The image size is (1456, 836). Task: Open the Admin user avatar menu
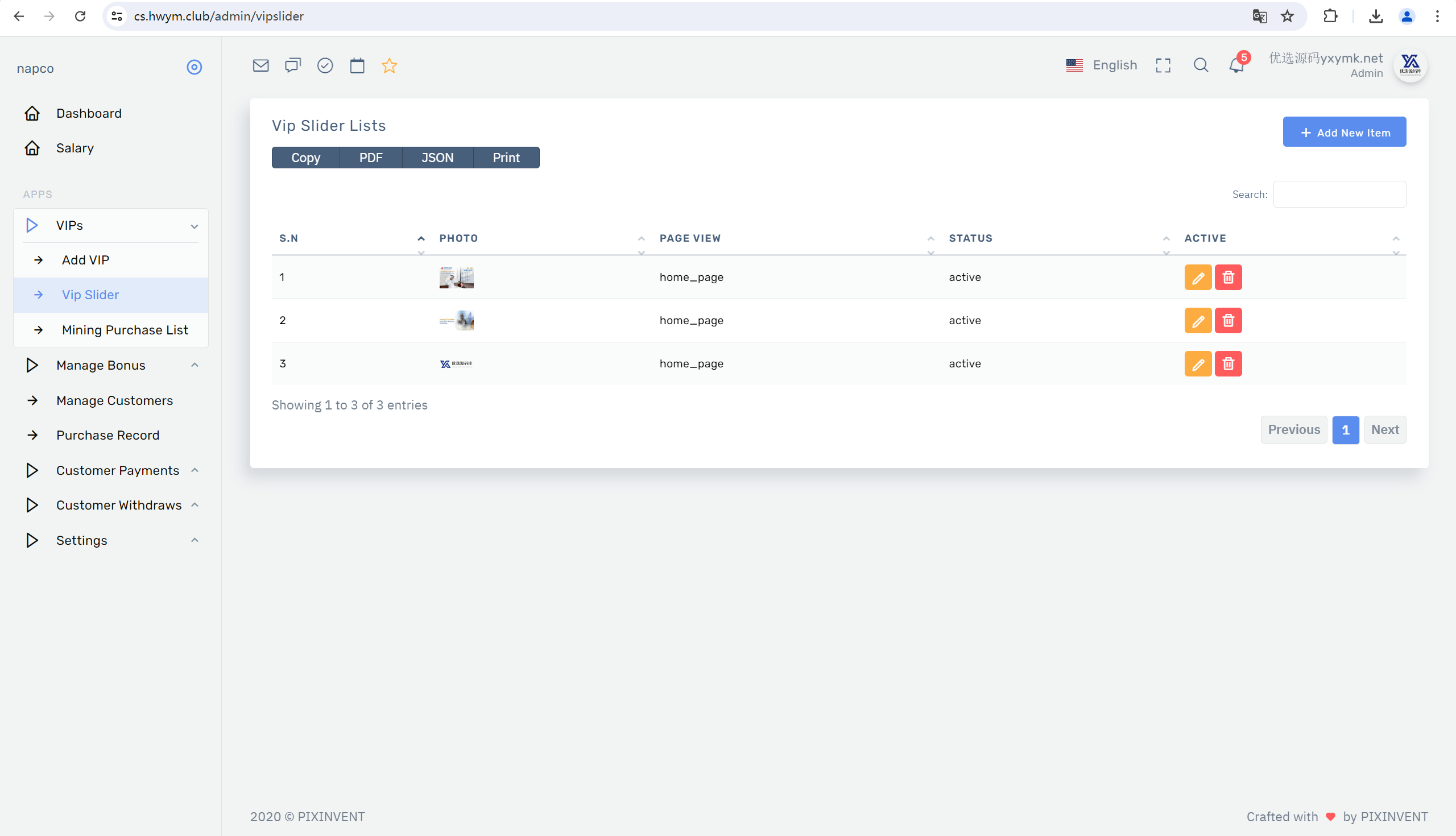1410,65
